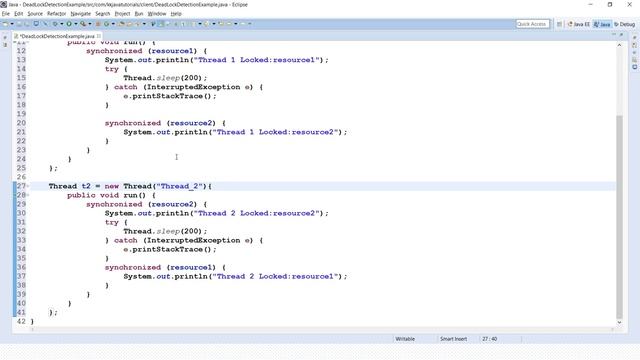
Task: Click line number 19 in the gutter
Action: click(x=21, y=114)
